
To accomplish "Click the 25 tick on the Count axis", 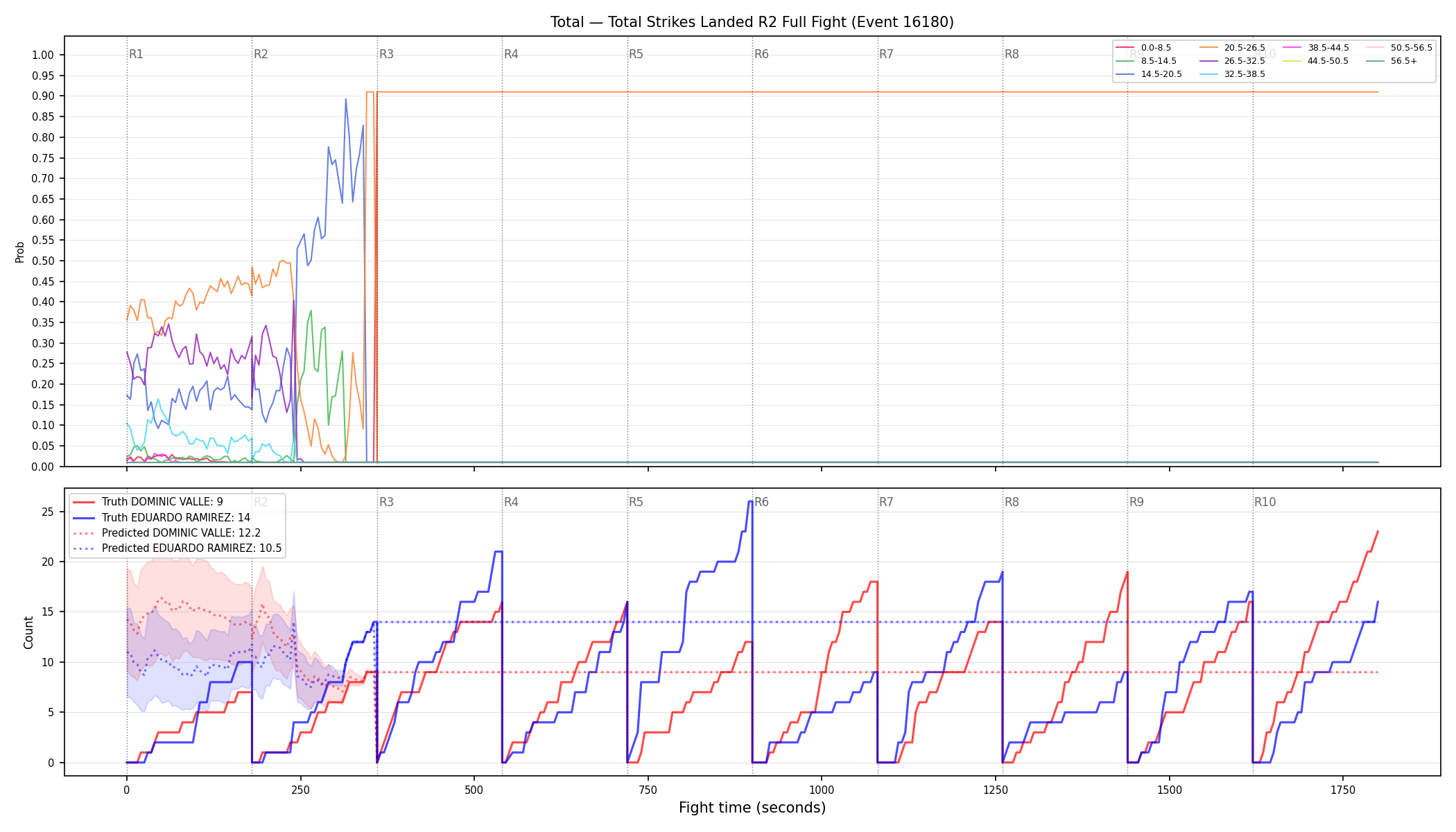I will pyautogui.click(x=48, y=512).
